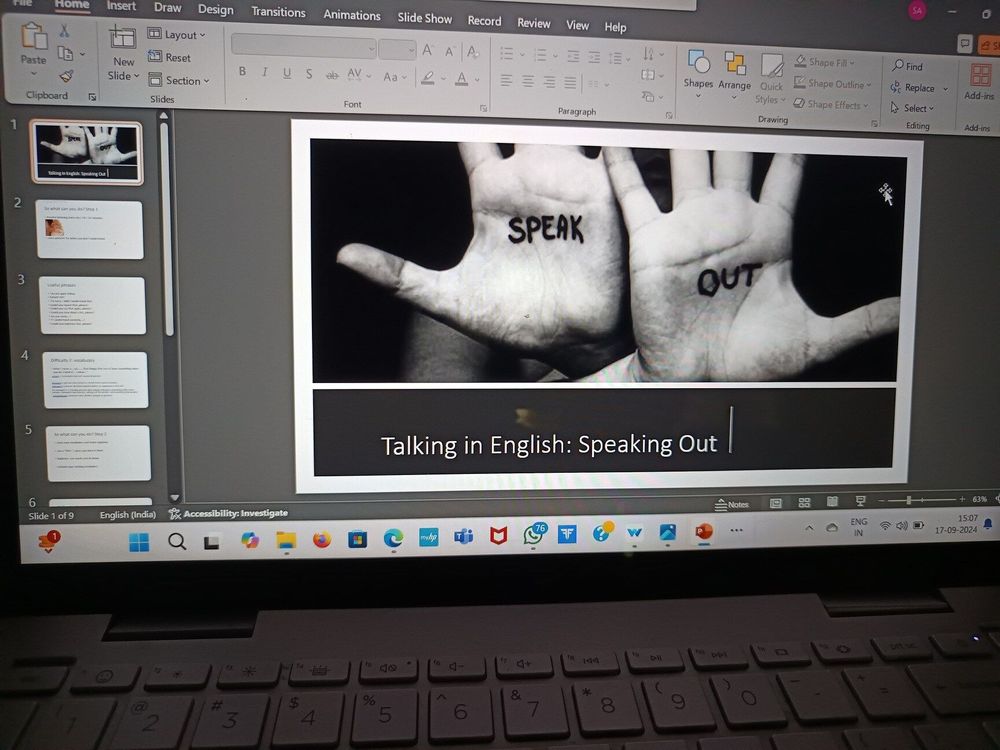
Task: Switch to Normal view icon
Action: pyautogui.click(x=775, y=503)
